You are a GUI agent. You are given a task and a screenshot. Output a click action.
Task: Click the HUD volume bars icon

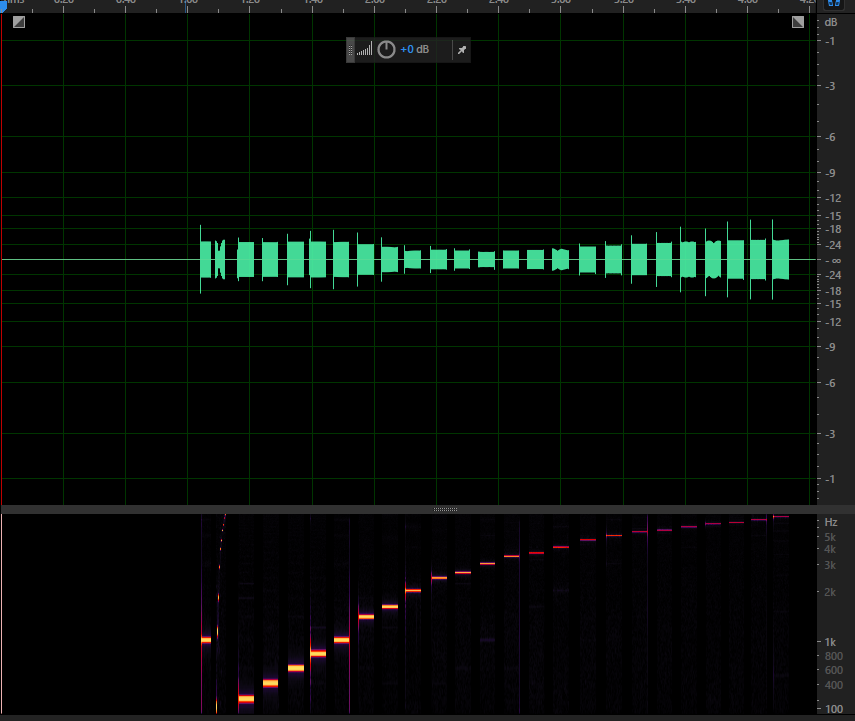364,50
